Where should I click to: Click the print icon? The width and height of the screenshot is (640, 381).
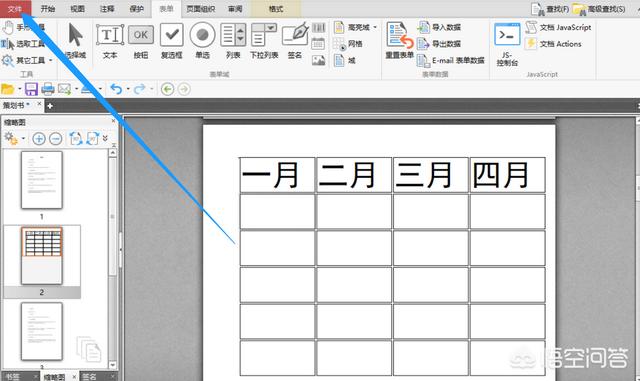48,89
